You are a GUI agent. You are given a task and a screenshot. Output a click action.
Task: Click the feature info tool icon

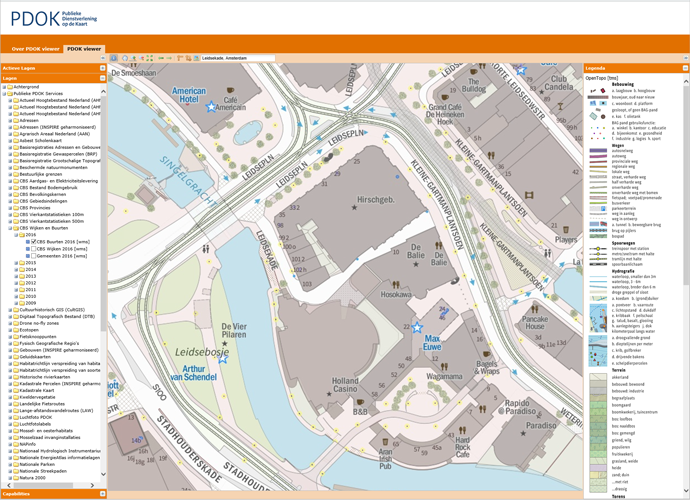pos(114,58)
